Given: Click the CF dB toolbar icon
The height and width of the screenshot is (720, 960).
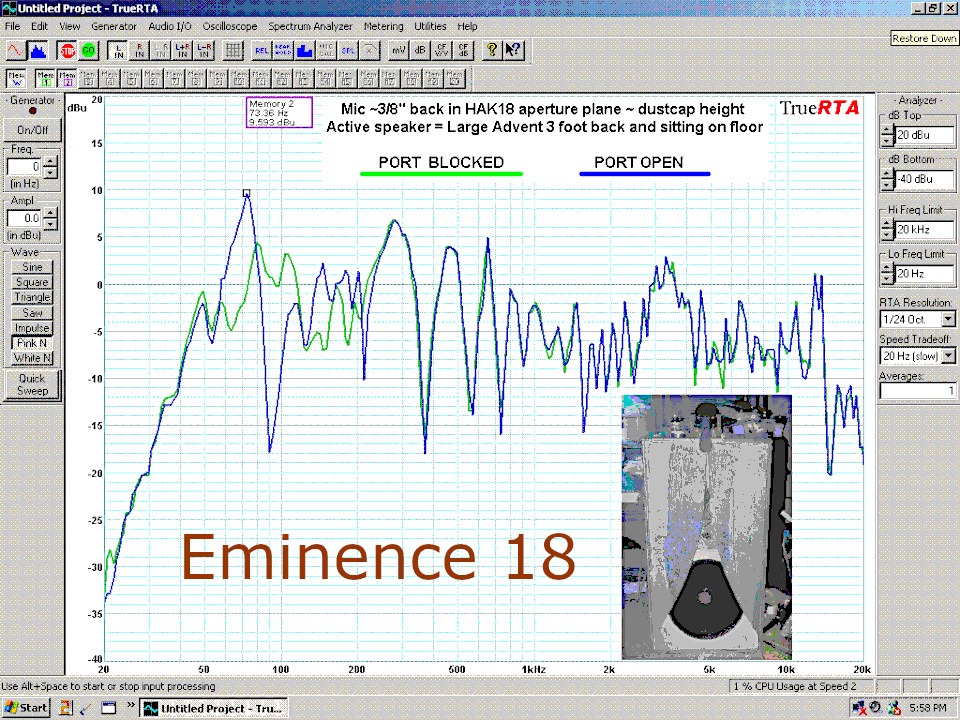Looking at the screenshot, I should pos(463,50).
